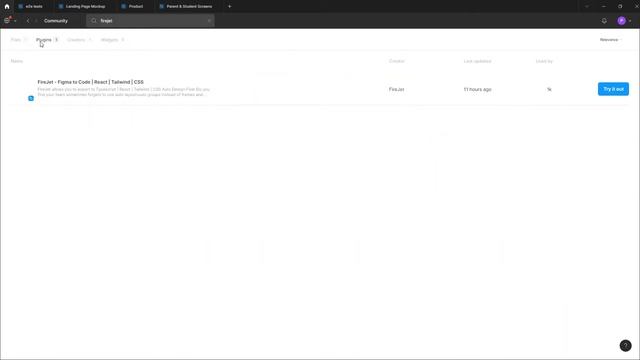This screenshot has width=640, height=360.
Task: Add a new tab with the plus icon
Action: click(x=229, y=7)
